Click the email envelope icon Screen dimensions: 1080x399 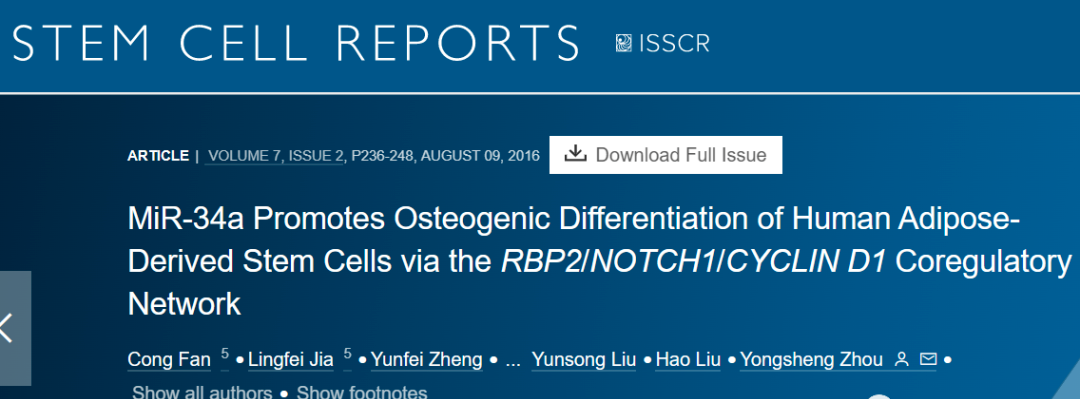tap(928, 360)
